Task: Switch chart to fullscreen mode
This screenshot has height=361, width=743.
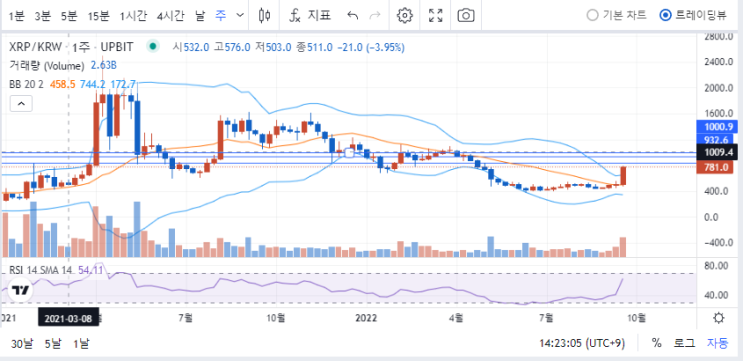Action: tap(435, 15)
